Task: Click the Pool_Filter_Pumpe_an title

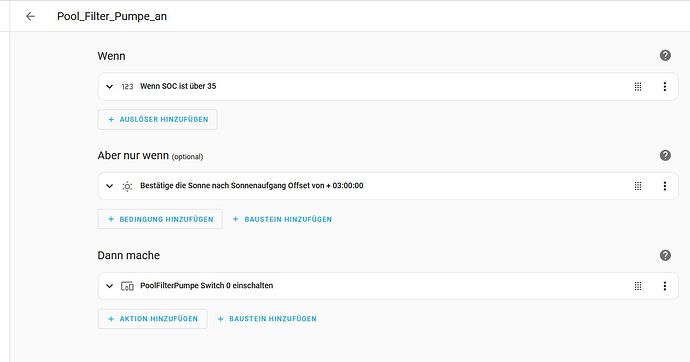Action: (112, 16)
